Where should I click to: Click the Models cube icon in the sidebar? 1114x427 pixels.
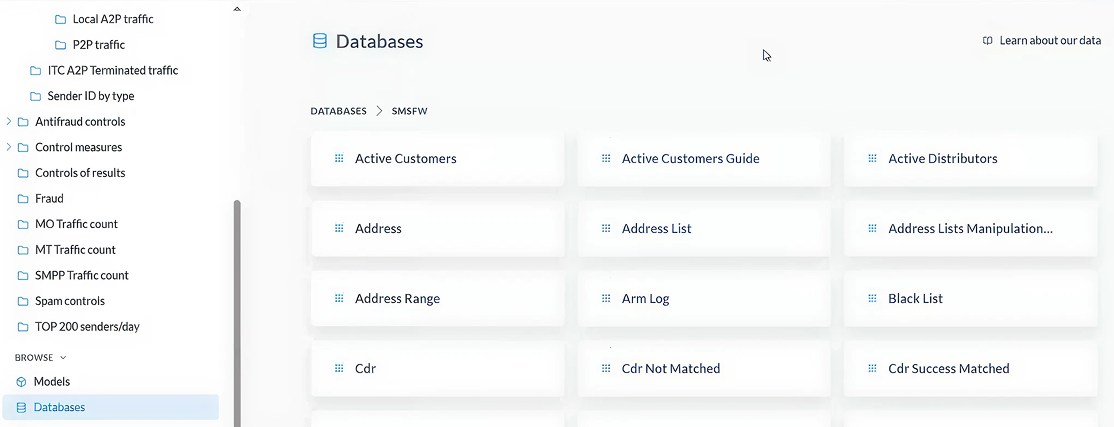pyautogui.click(x=21, y=382)
